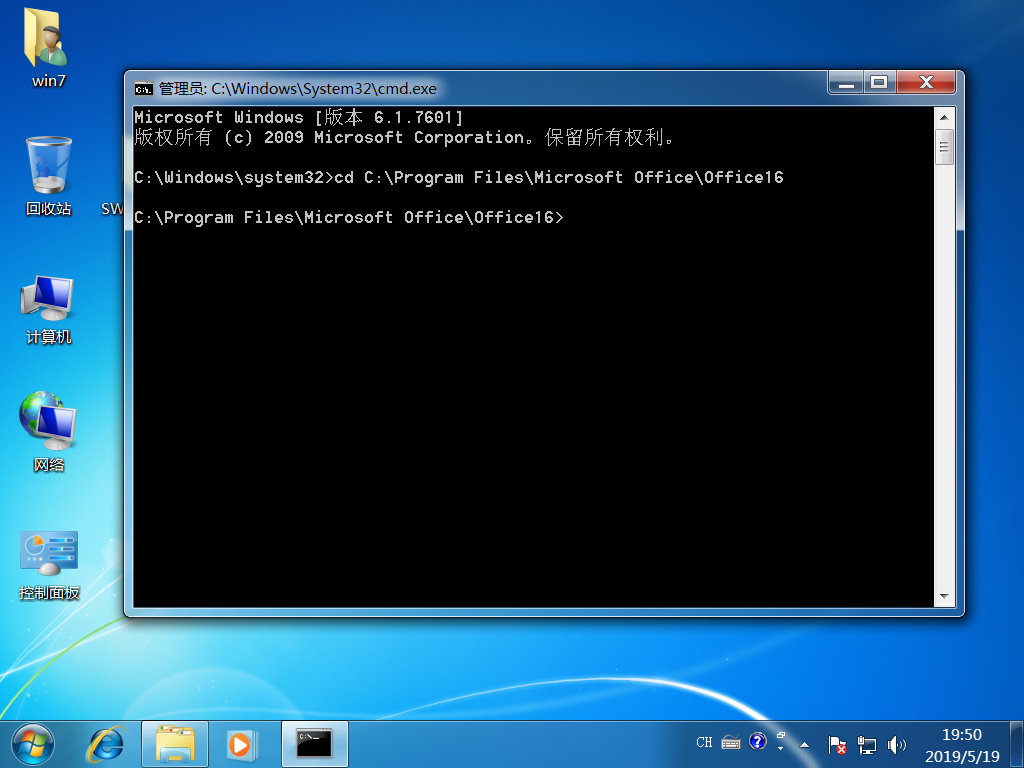Click the 'Microsoft Windows [版本 6.1.7601]' line
The height and width of the screenshot is (768, 1024).
tap(298, 118)
